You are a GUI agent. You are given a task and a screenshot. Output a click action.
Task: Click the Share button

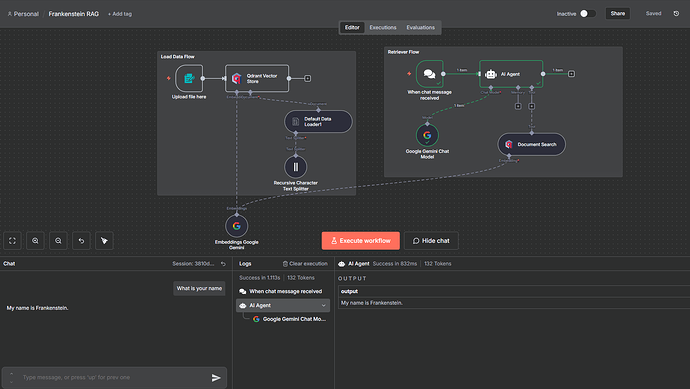pyautogui.click(x=618, y=14)
